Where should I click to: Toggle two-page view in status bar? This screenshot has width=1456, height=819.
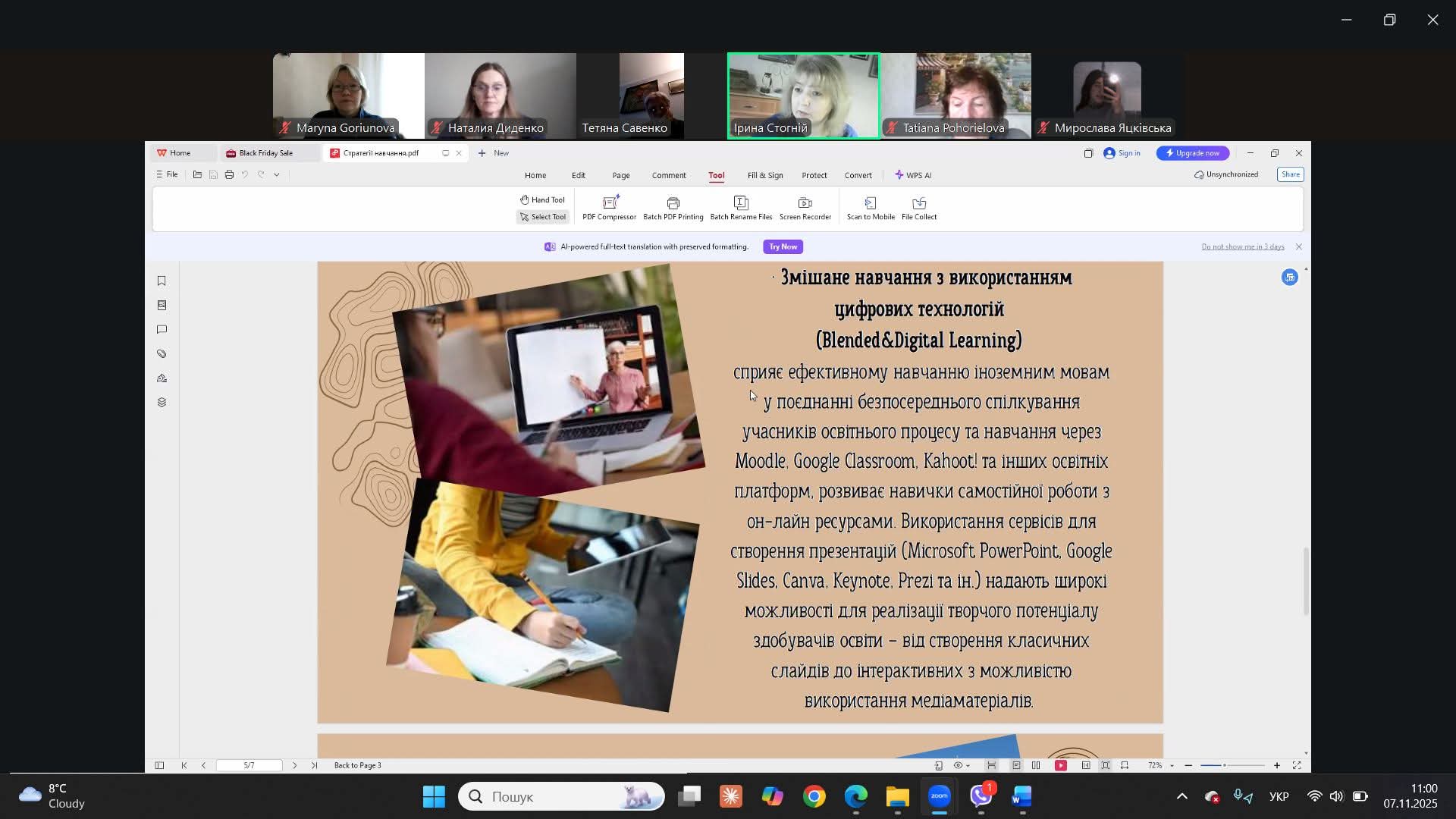1036,766
